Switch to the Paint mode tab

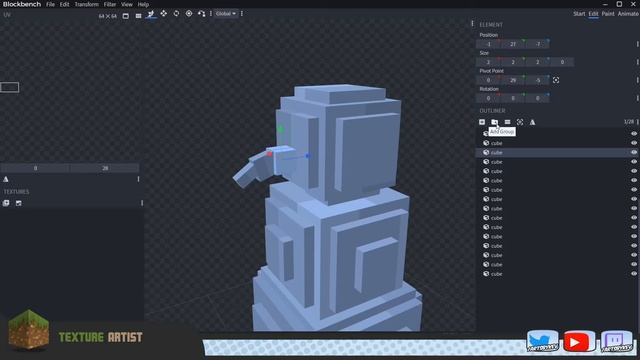point(608,14)
